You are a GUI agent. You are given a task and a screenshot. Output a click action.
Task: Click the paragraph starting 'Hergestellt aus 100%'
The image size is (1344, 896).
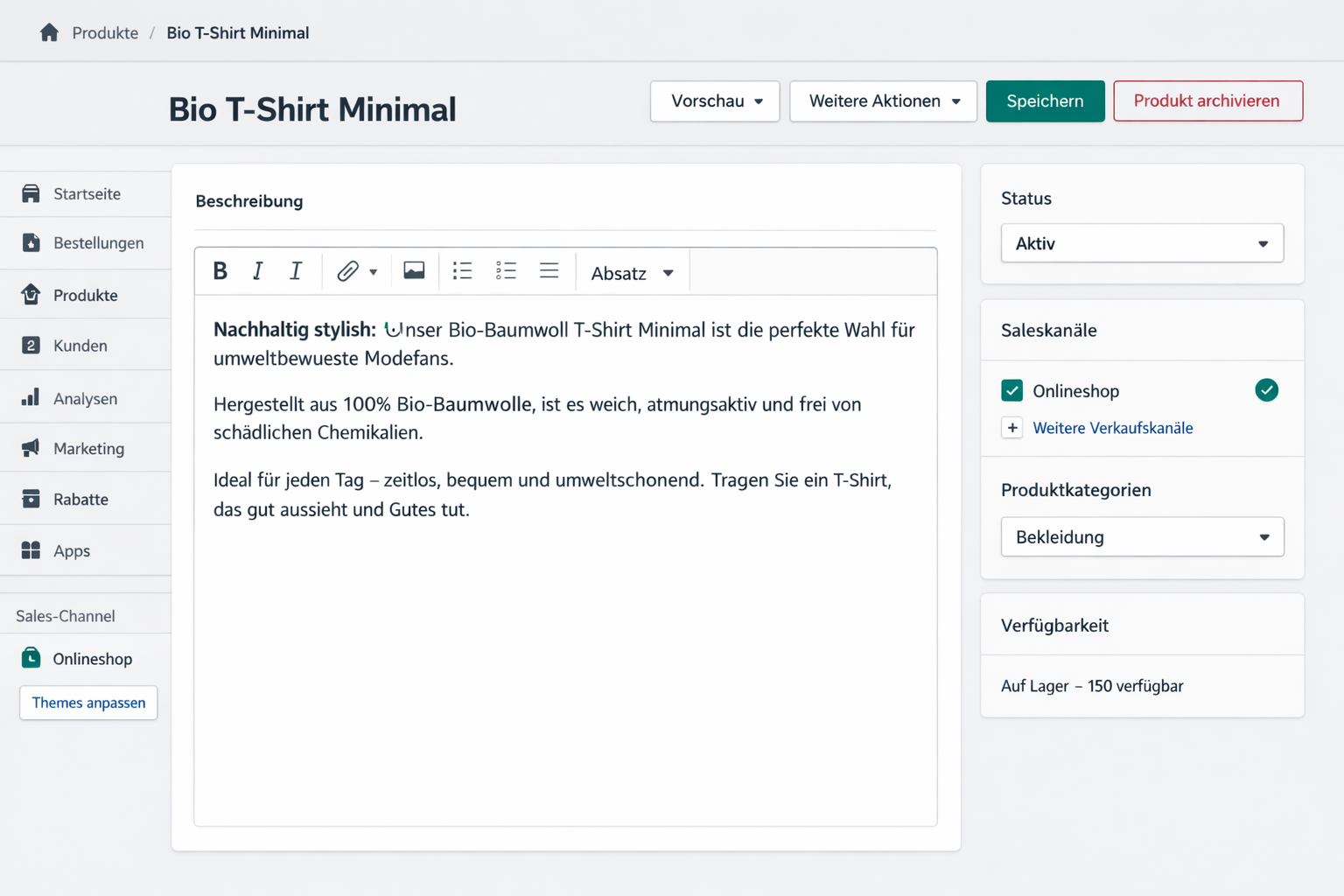click(x=537, y=418)
